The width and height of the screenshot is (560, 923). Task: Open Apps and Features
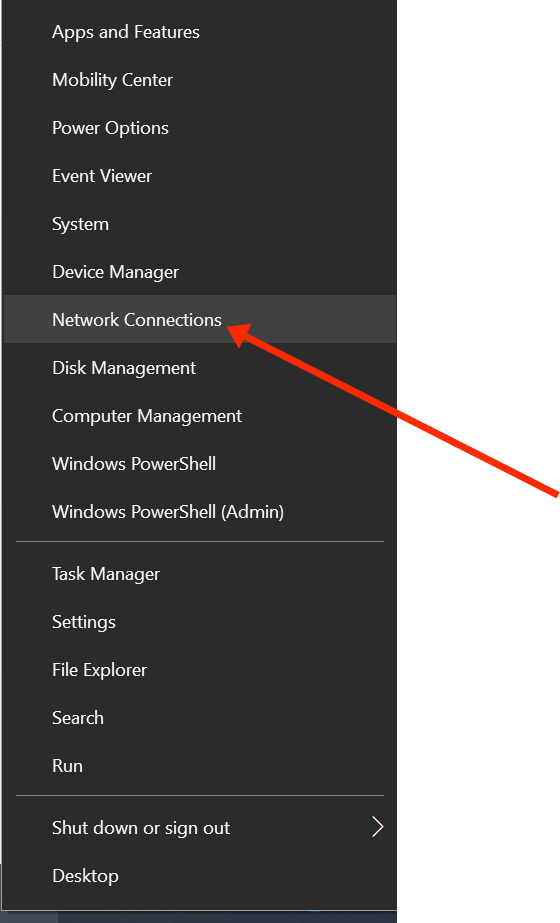pyautogui.click(x=200, y=32)
